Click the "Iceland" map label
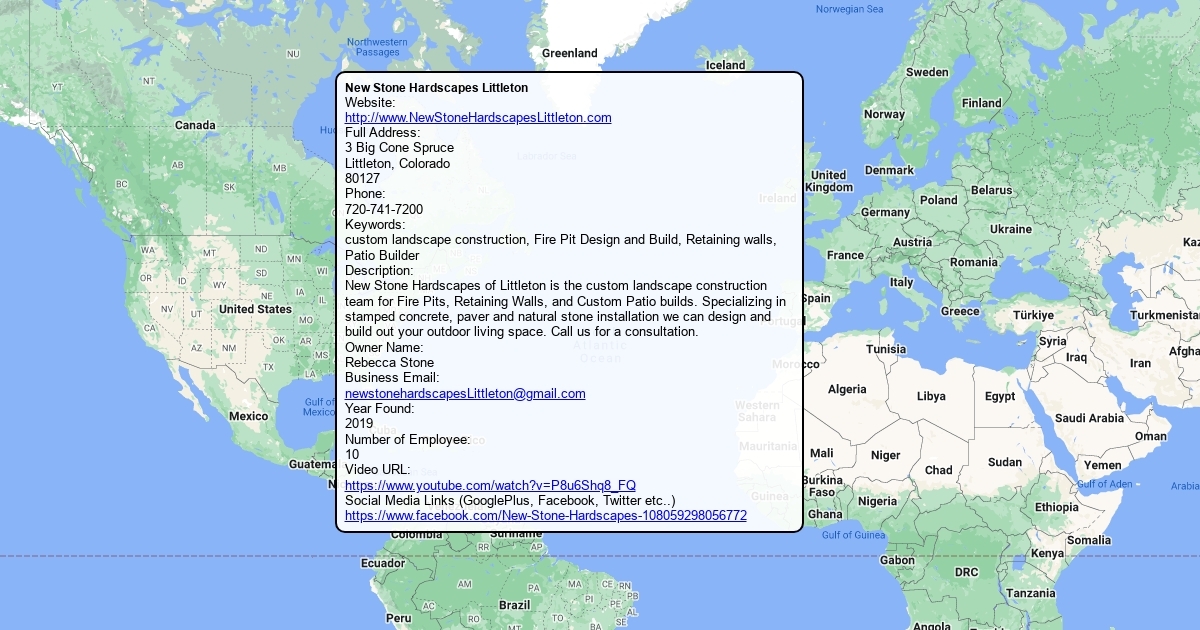 (726, 65)
